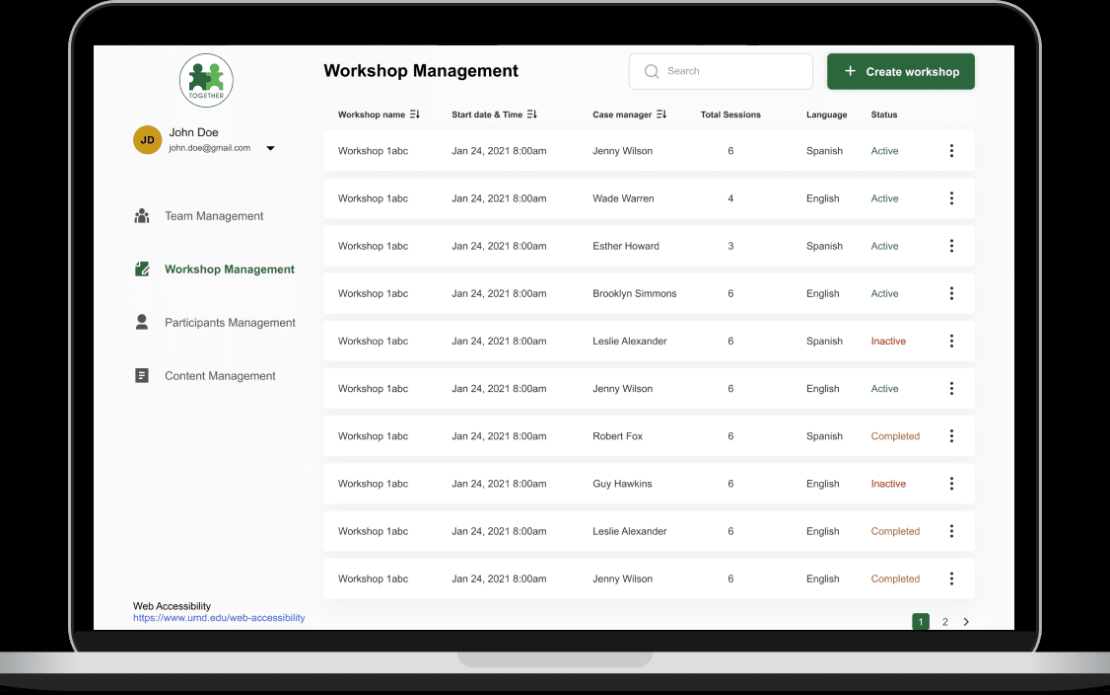
Task: Open the umd.edu web-accessibility link
Action: pos(219,618)
